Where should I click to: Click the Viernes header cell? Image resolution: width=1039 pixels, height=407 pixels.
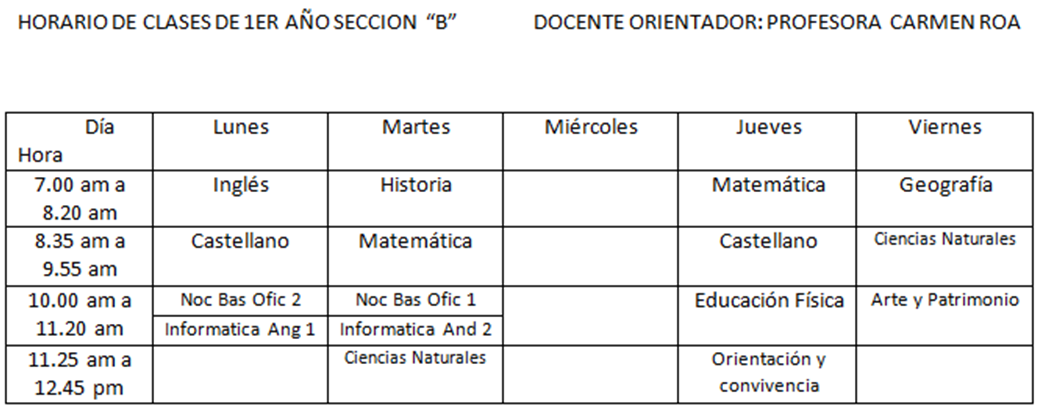(945, 141)
